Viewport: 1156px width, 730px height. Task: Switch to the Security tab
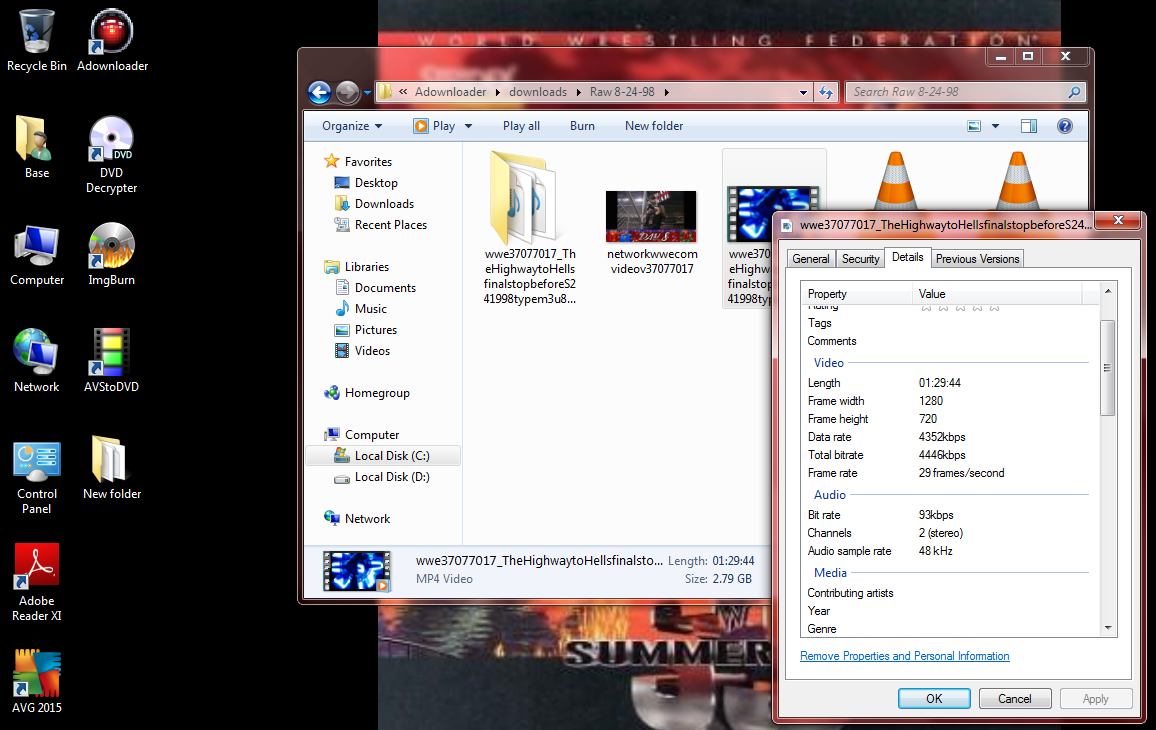pos(860,259)
